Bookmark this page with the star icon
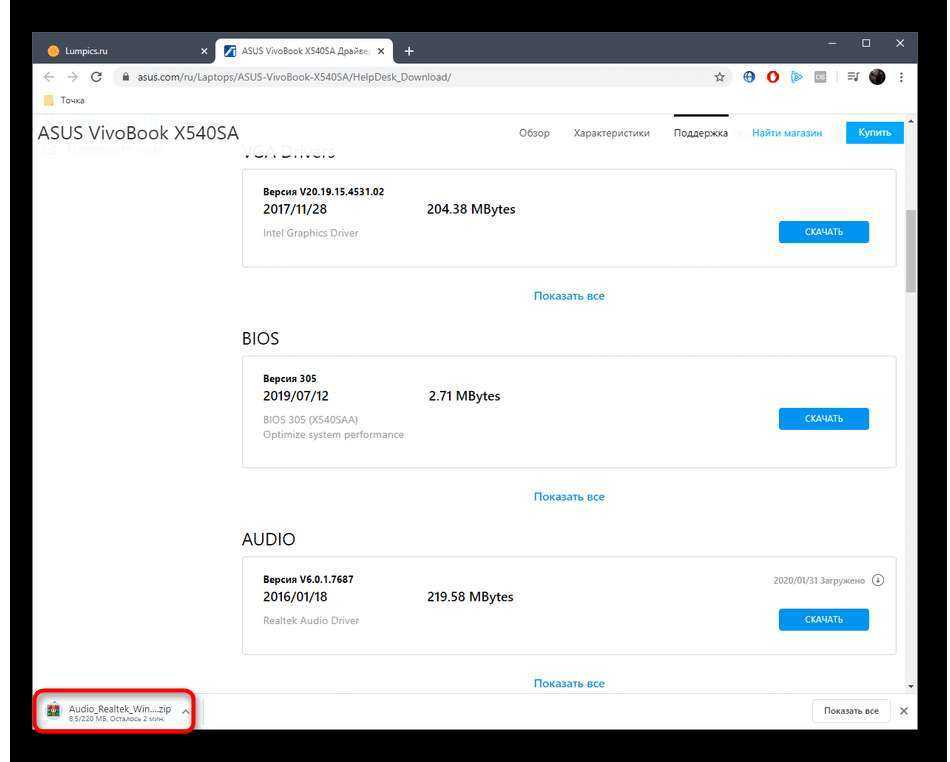The width and height of the screenshot is (950, 762). (x=719, y=77)
